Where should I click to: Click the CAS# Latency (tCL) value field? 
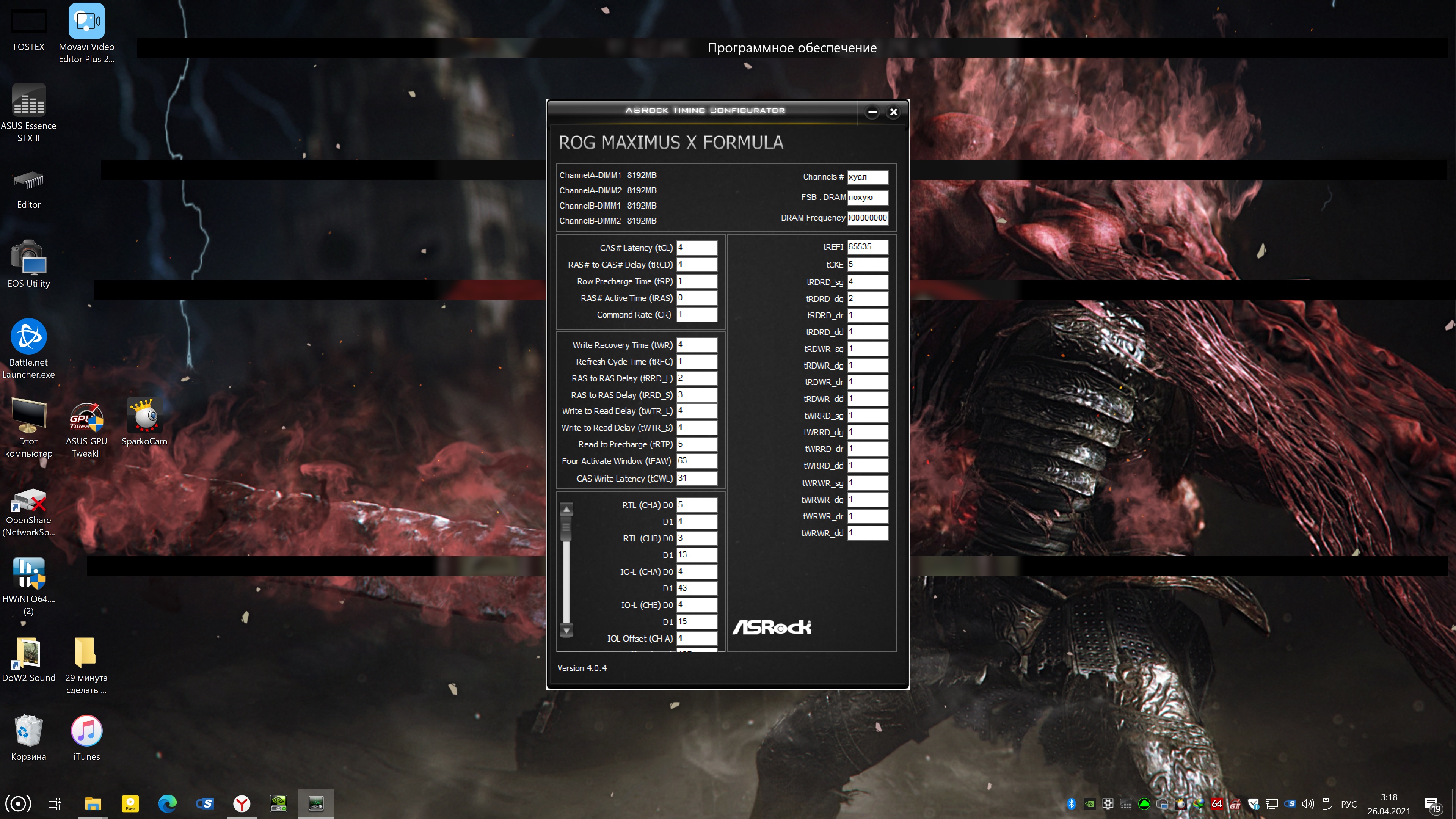697,248
